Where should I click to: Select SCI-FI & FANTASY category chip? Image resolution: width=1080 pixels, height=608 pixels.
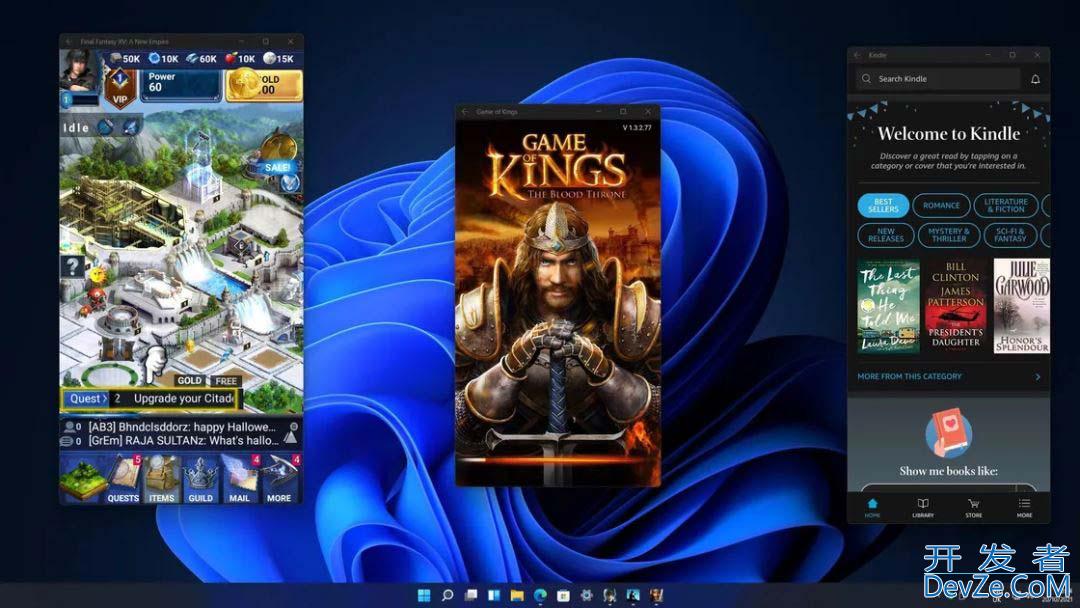tap(1010, 235)
